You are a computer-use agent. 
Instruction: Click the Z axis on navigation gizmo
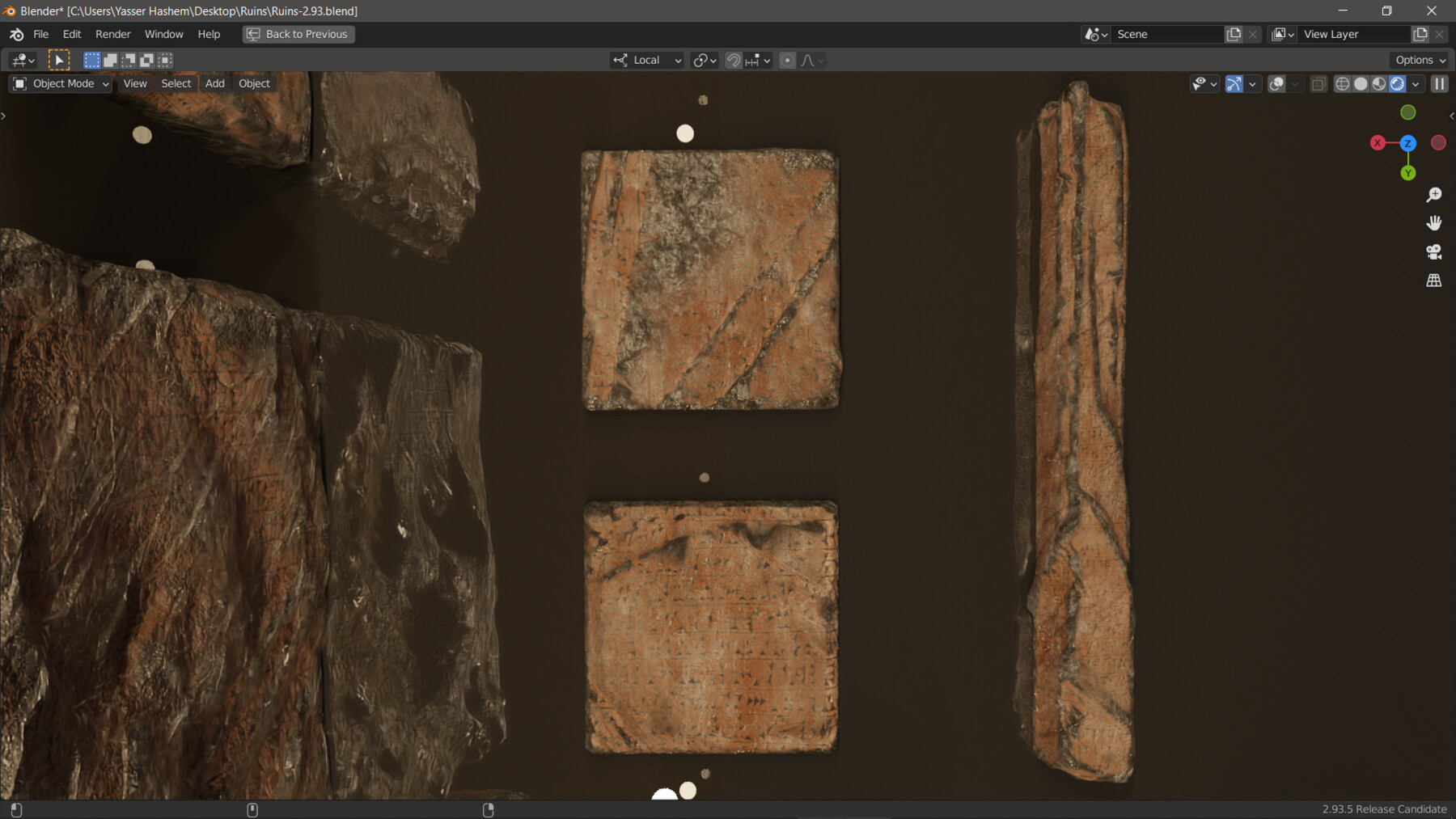[x=1407, y=142]
